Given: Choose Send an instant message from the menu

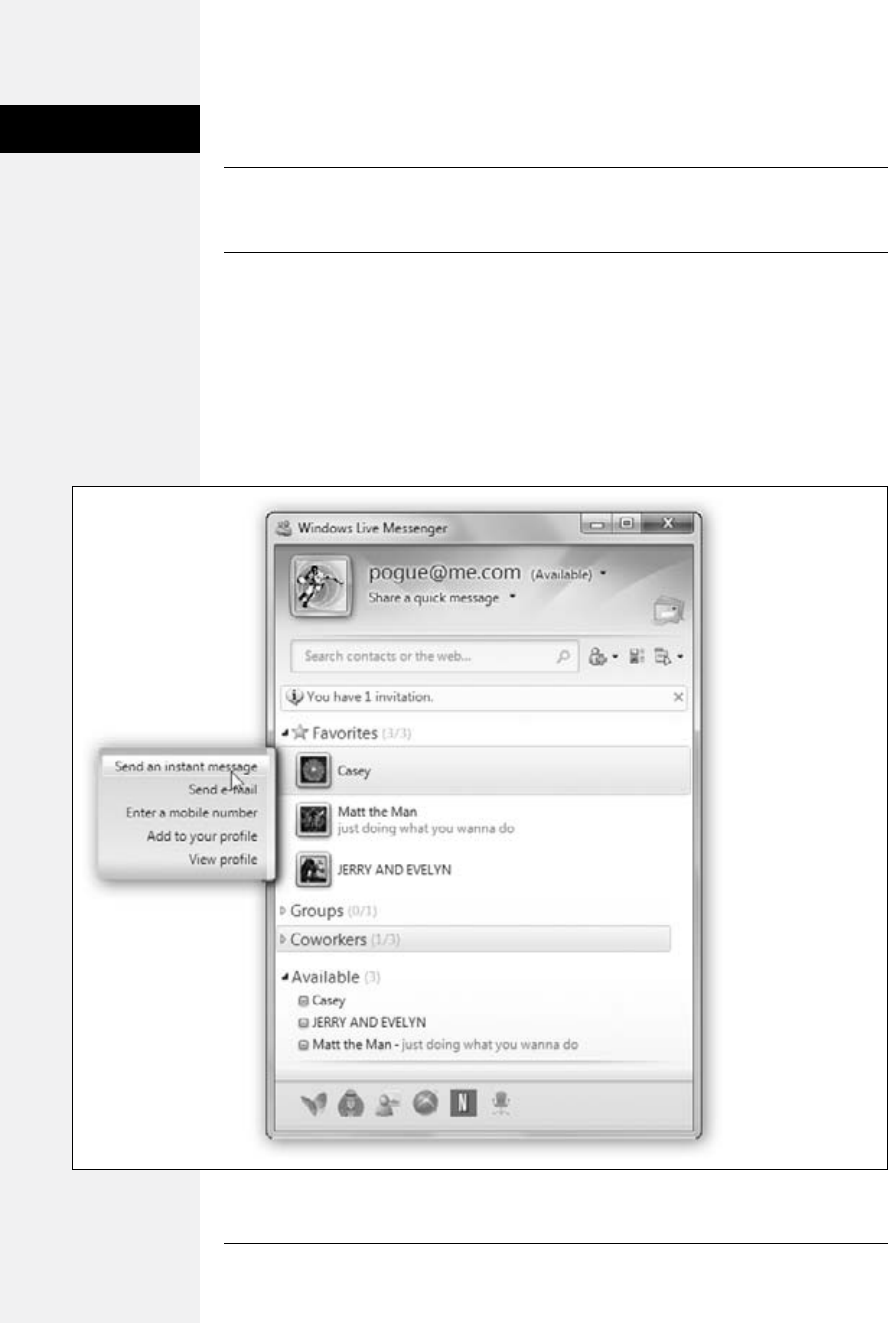Looking at the screenshot, I should pos(185,767).
